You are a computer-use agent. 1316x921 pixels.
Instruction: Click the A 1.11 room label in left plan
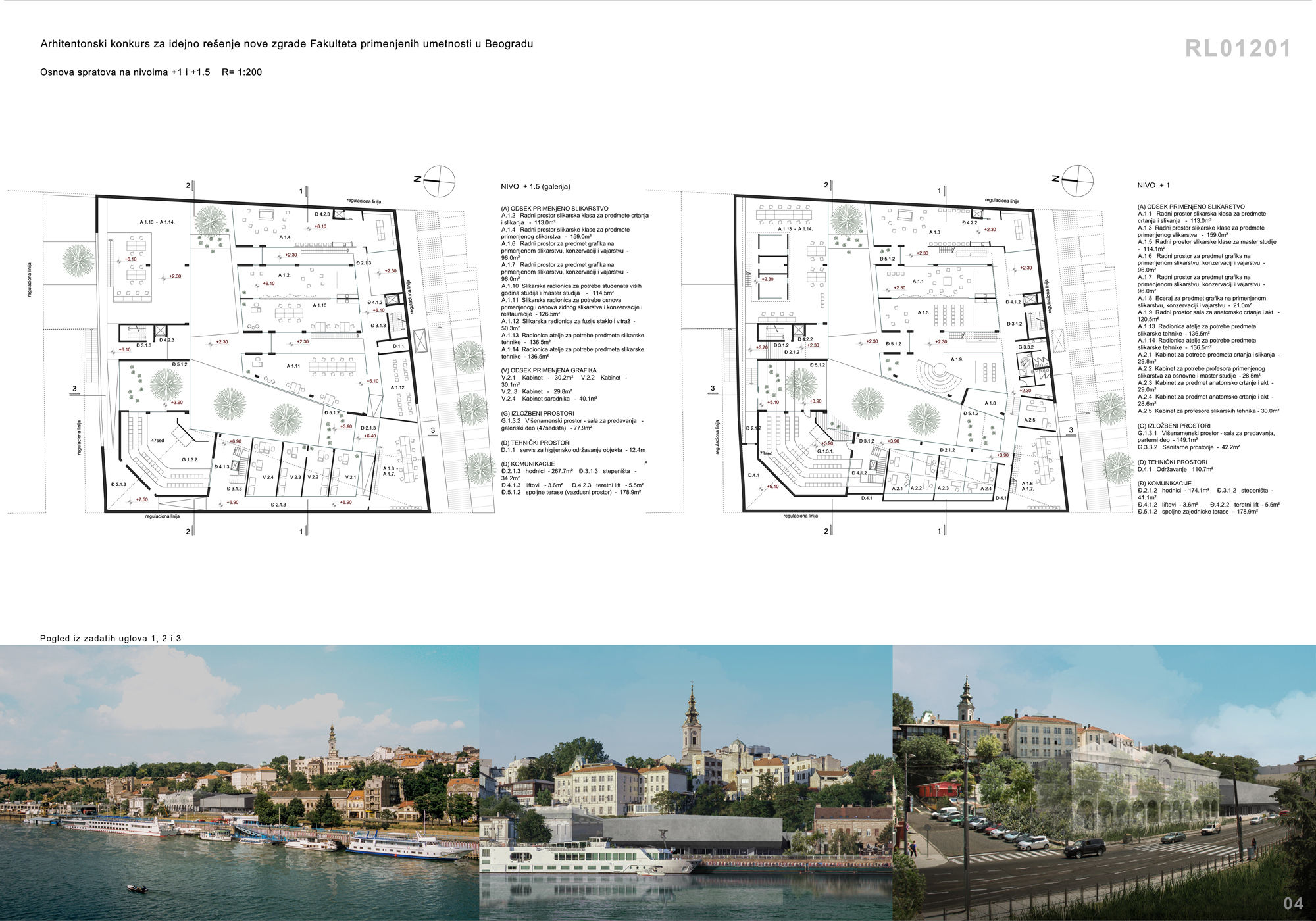tap(293, 366)
